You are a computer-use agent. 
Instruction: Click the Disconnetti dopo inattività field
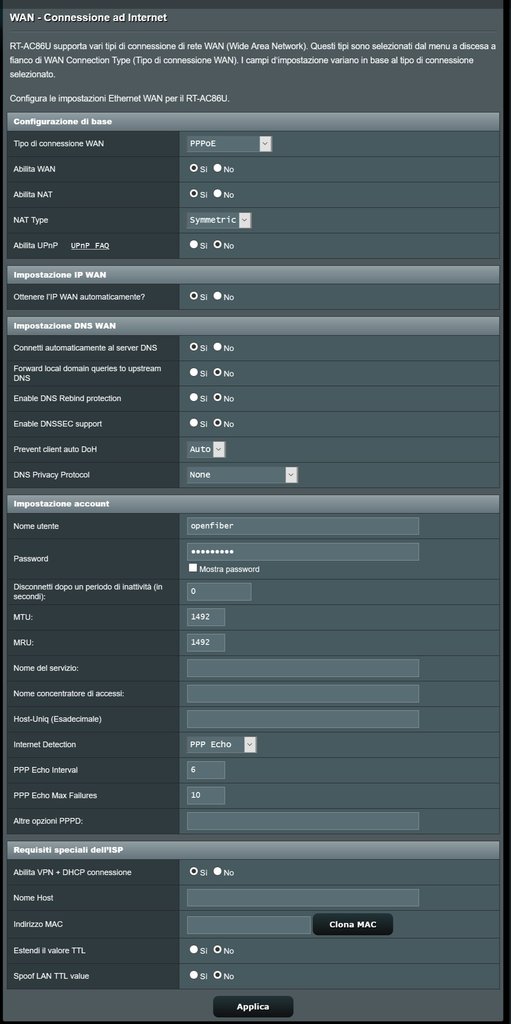(219, 592)
